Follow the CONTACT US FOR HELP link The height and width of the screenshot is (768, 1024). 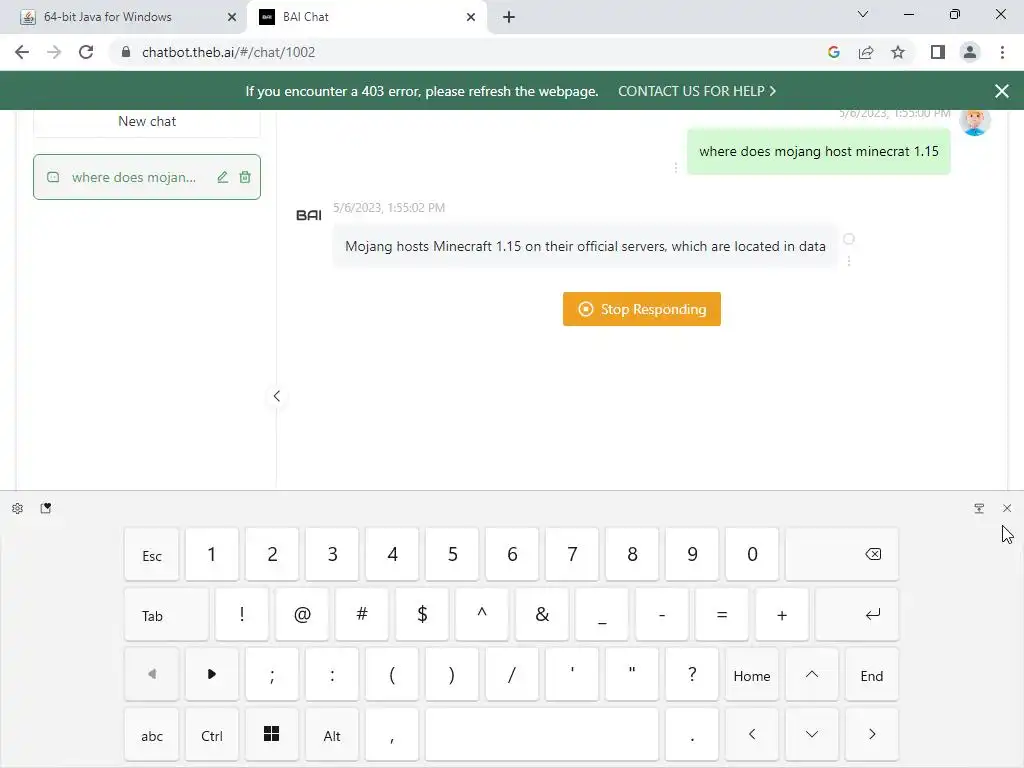coord(697,91)
